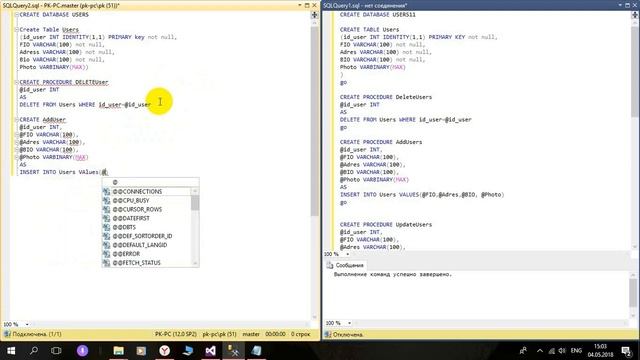Collapse the CREATE DATABASE USERS block
640x360 pixels.
[17, 15]
